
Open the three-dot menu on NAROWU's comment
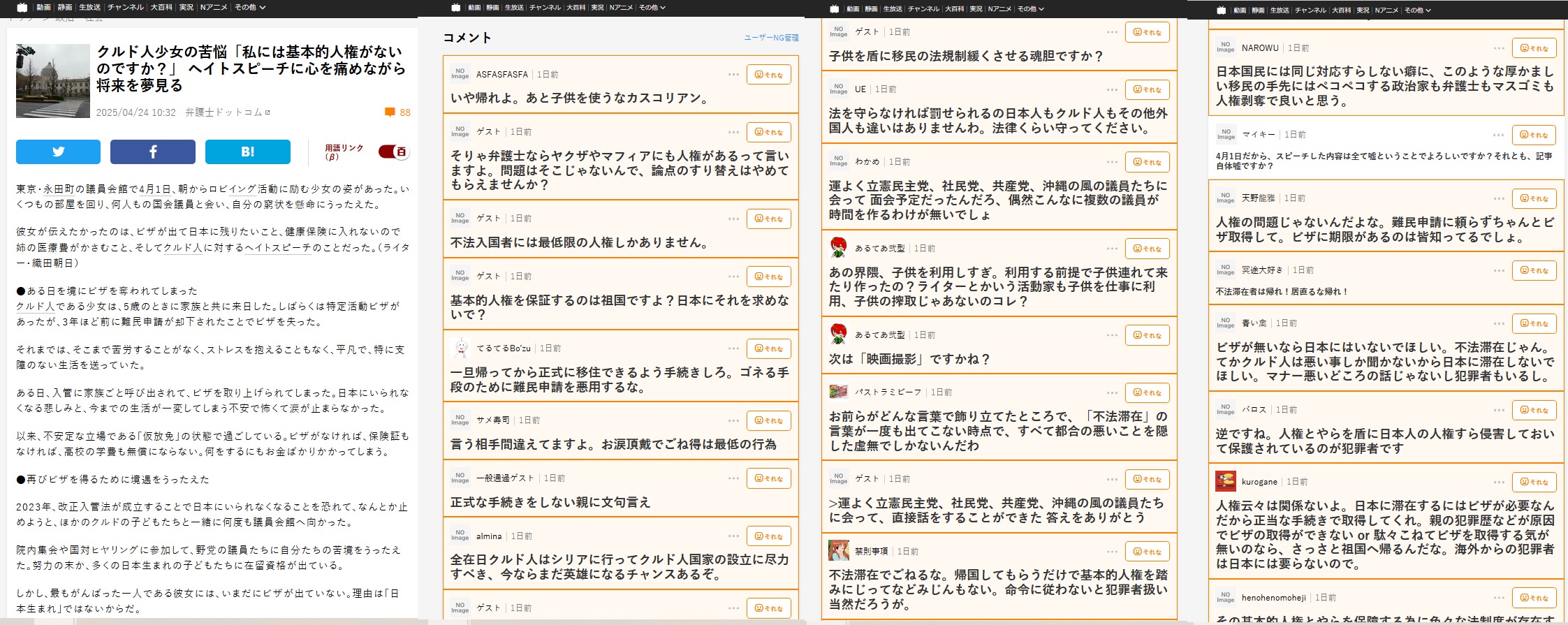pyautogui.click(x=1498, y=48)
